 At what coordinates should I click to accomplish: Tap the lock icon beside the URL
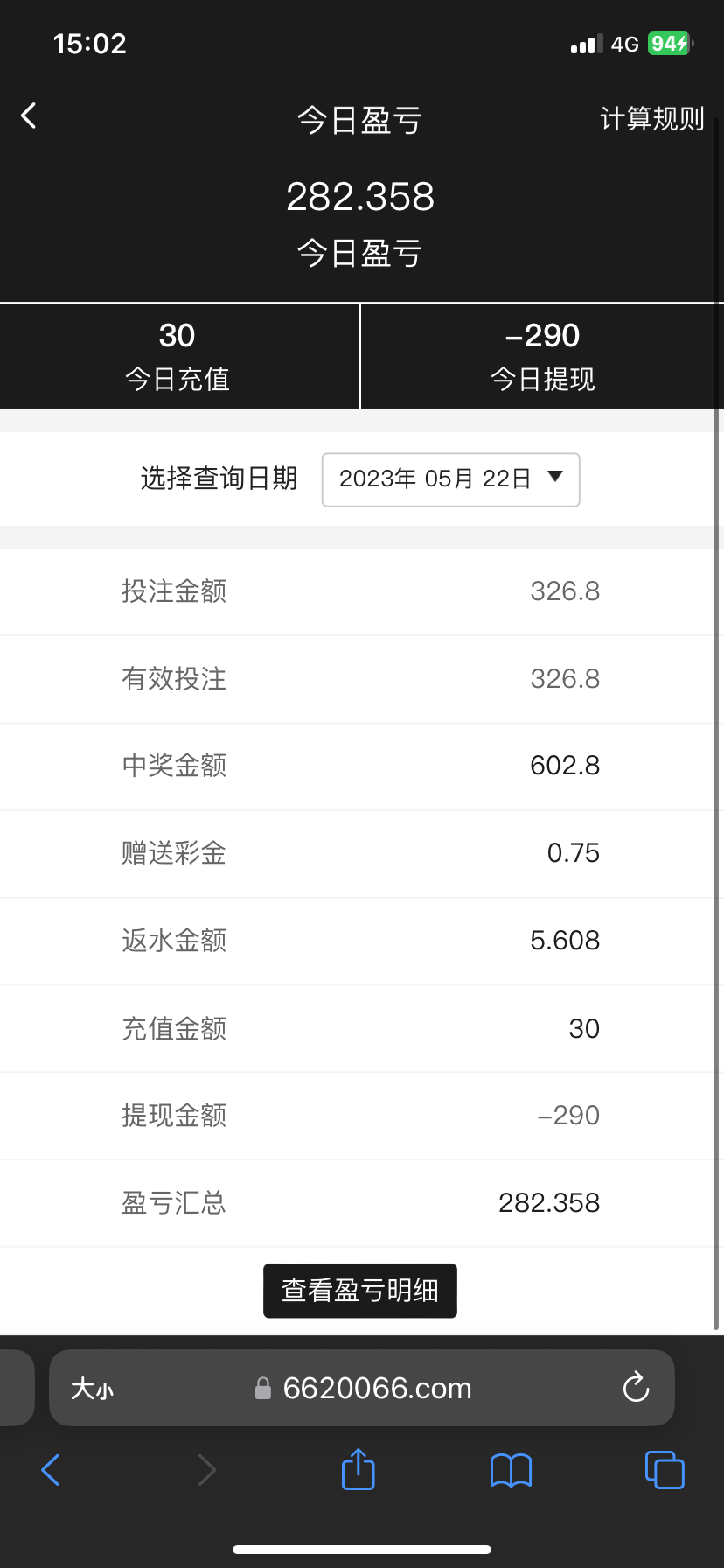[x=262, y=1389]
